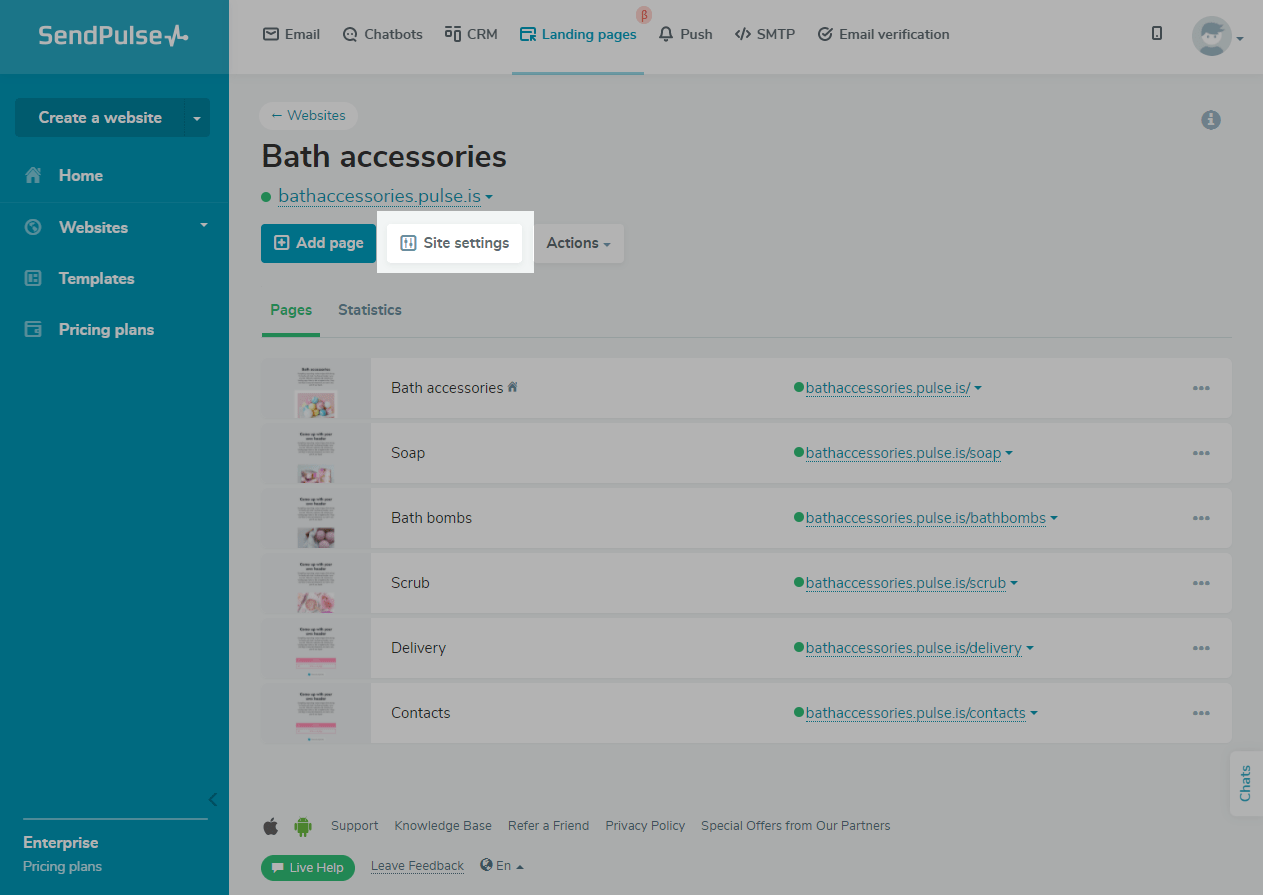Image resolution: width=1263 pixels, height=895 pixels.
Task: Go back via the Websites link
Action: [x=308, y=115]
